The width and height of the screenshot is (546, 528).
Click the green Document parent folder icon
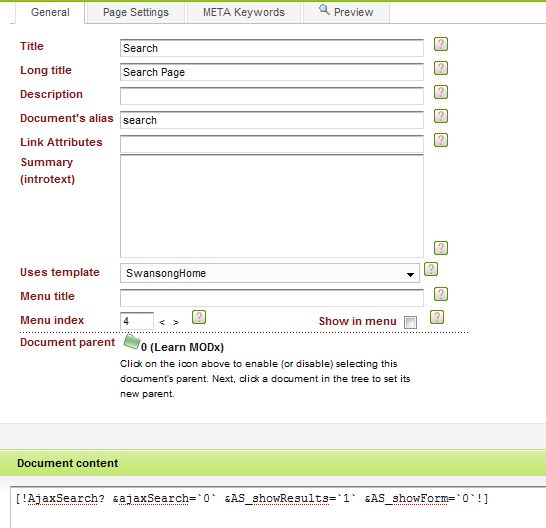[132, 342]
